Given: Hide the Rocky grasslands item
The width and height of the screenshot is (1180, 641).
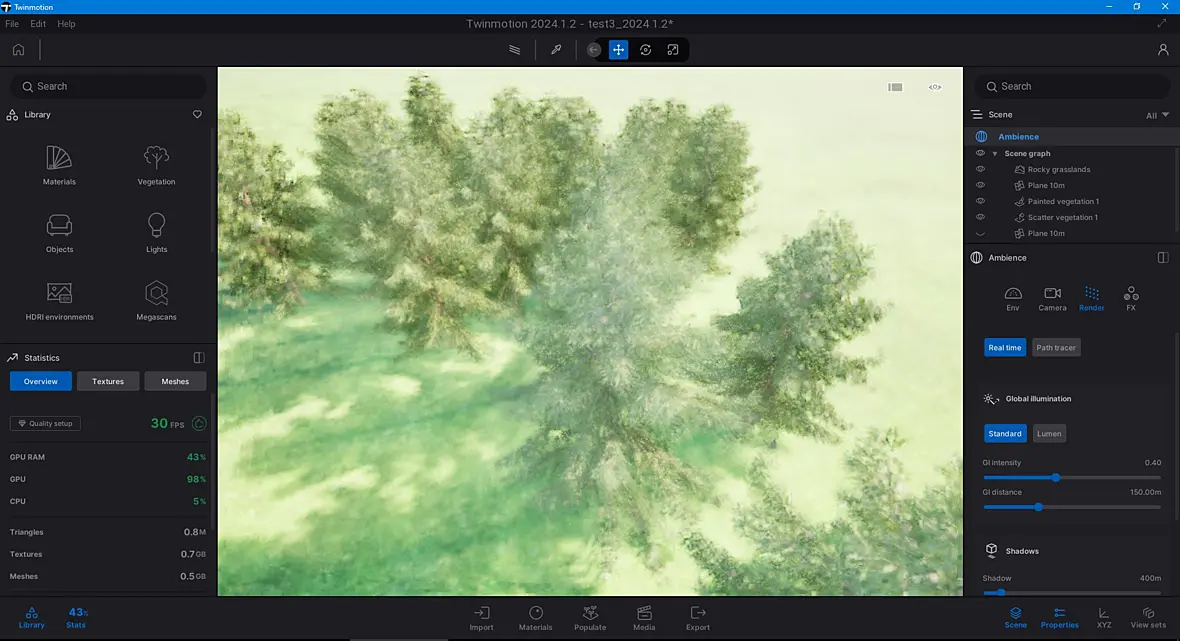Looking at the screenshot, I should click(x=980, y=169).
